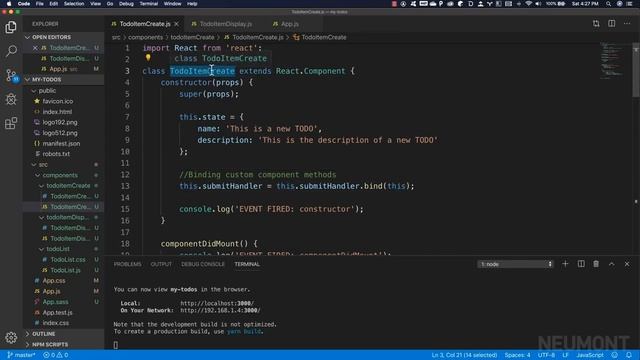Open the Selection menu
Screen dimensions: 640x360
74,4
